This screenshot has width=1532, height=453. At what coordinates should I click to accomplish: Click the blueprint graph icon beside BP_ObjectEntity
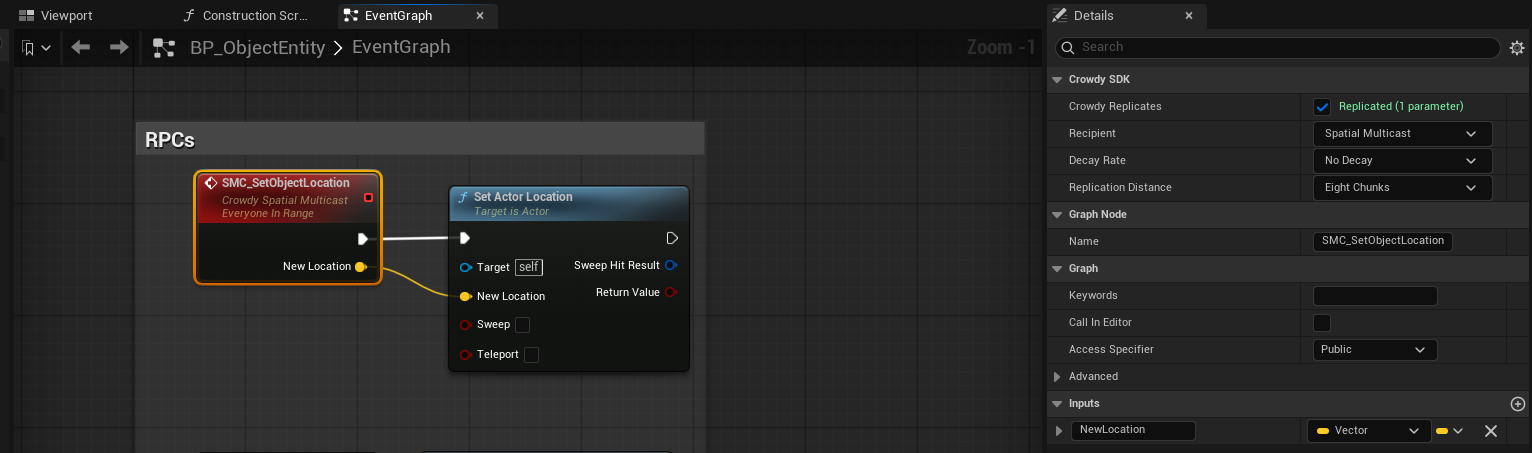point(163,47)
